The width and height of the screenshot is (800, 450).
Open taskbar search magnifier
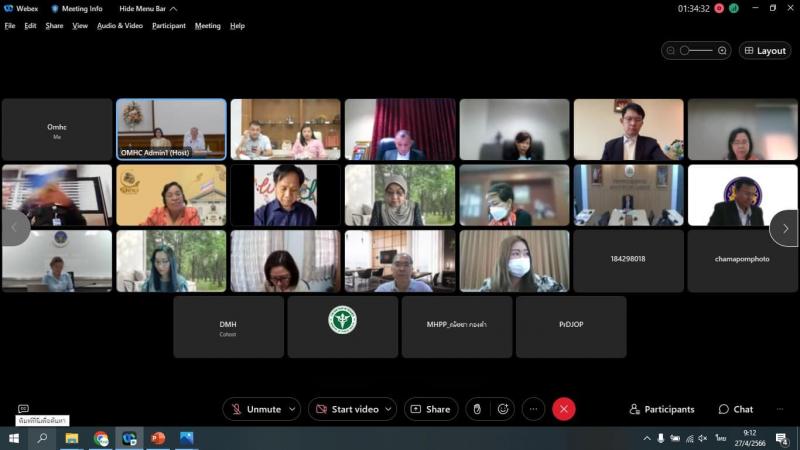point(42,438)
